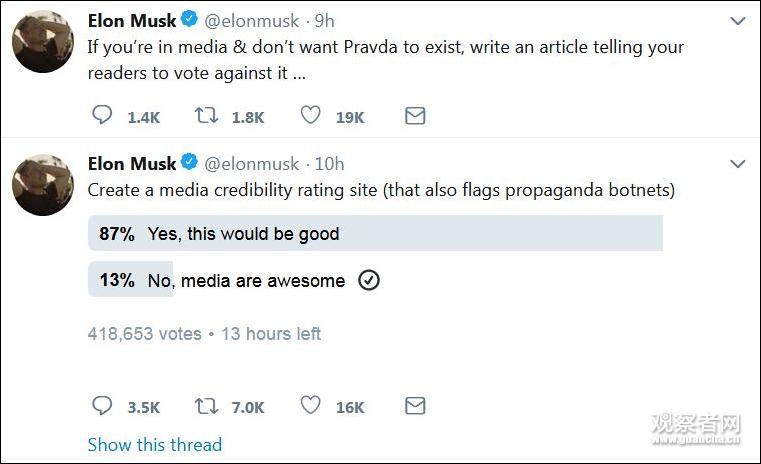
Task: Select 'Yes, this would be good' option
Action: click(x=243, y=234)
